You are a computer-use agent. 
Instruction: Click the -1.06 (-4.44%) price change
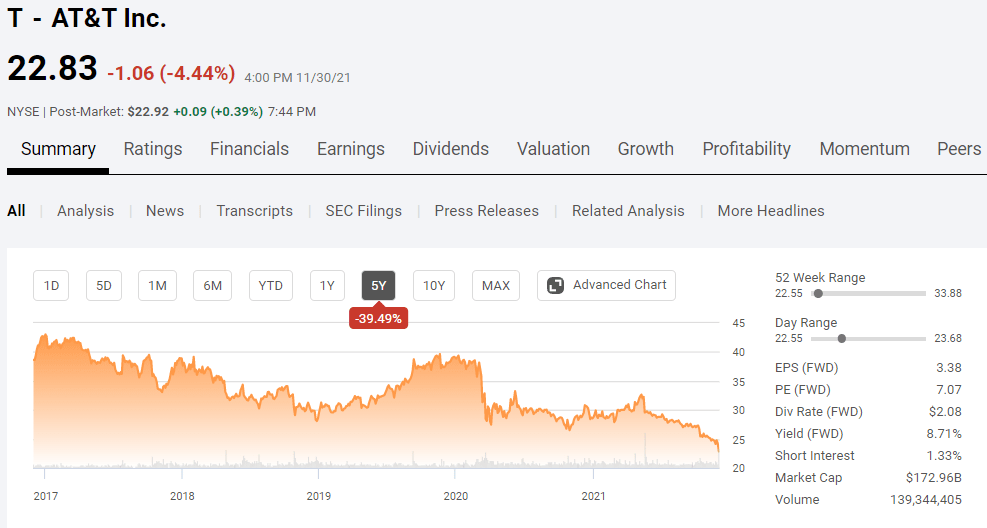click(x=171, y=73)
